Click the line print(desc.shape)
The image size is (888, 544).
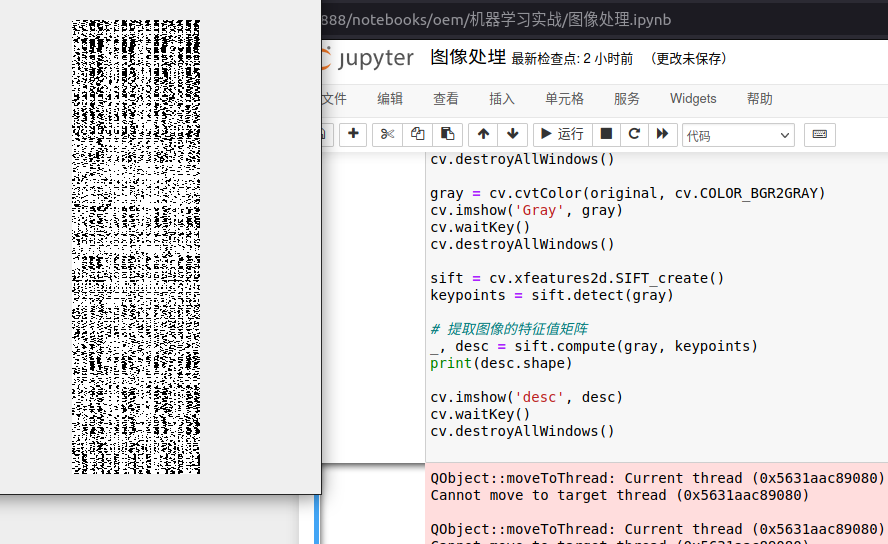tap(501, 363)
